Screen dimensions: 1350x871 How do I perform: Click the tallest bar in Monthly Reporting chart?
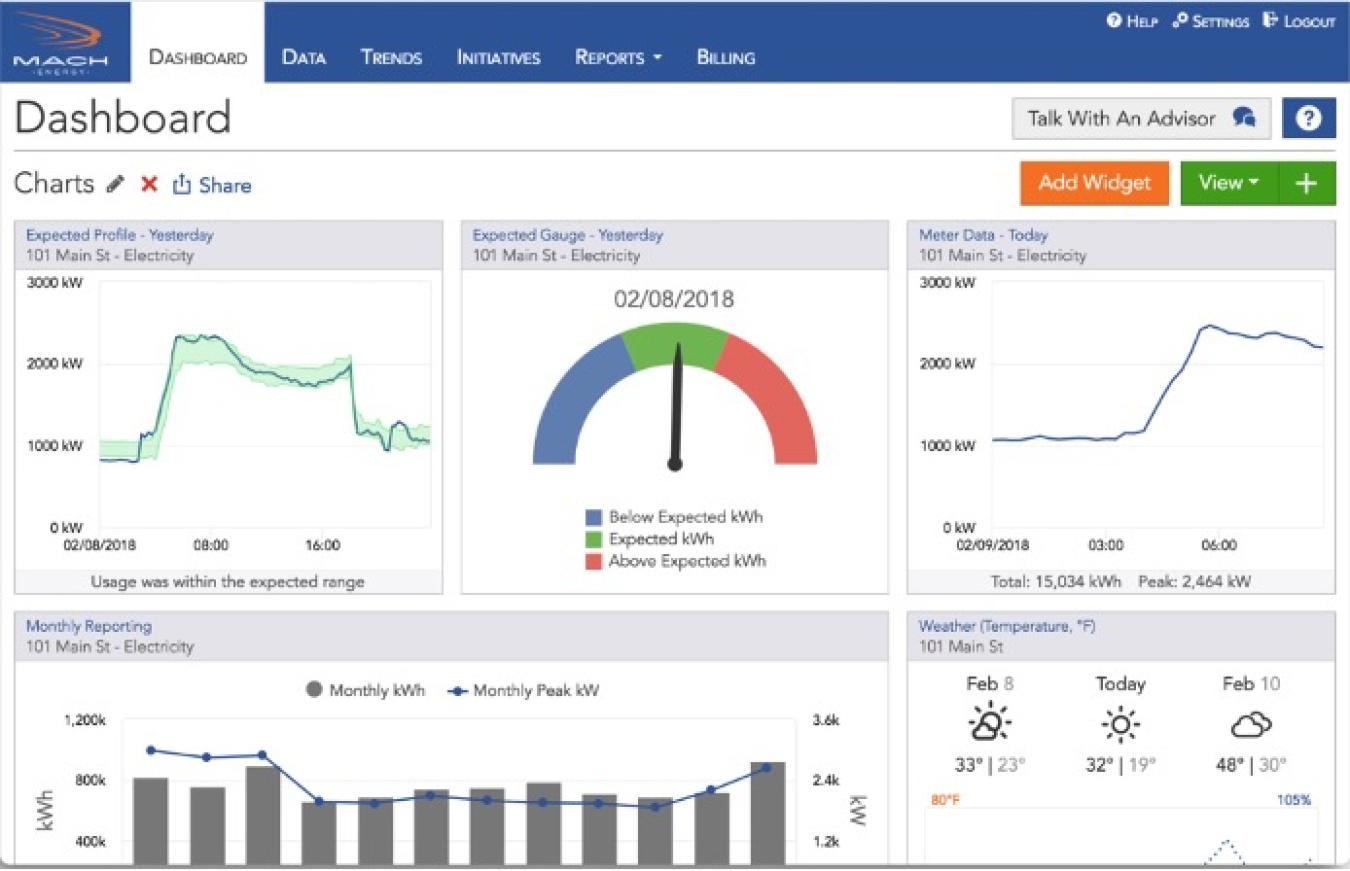click(x=768, y=810)
